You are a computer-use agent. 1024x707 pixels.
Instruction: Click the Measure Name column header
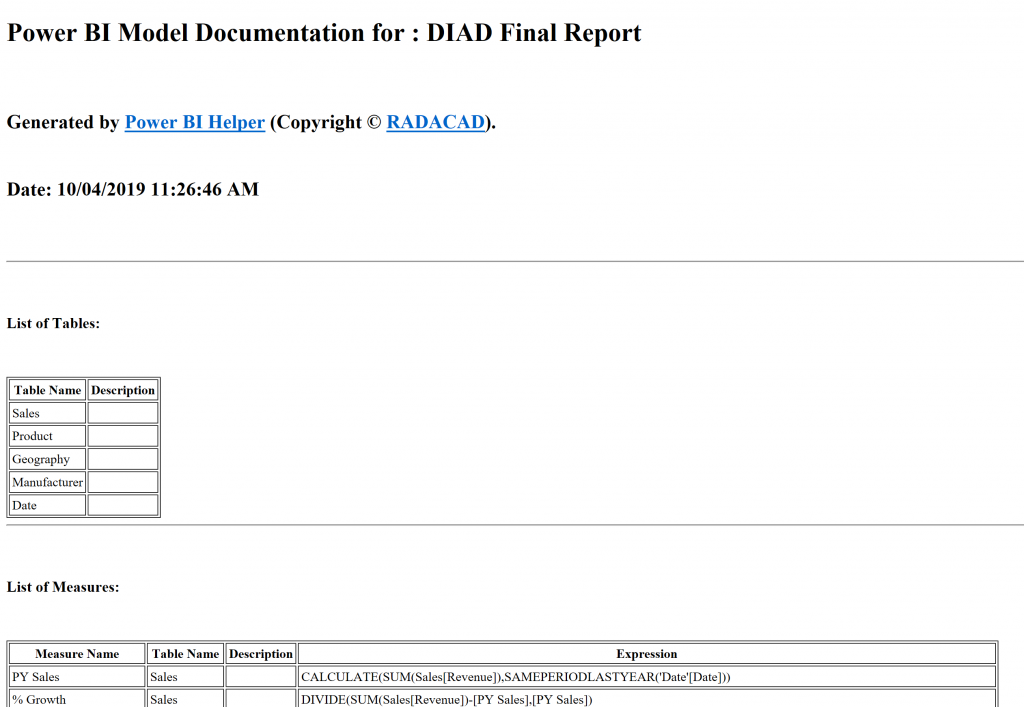tap(77, 654)
